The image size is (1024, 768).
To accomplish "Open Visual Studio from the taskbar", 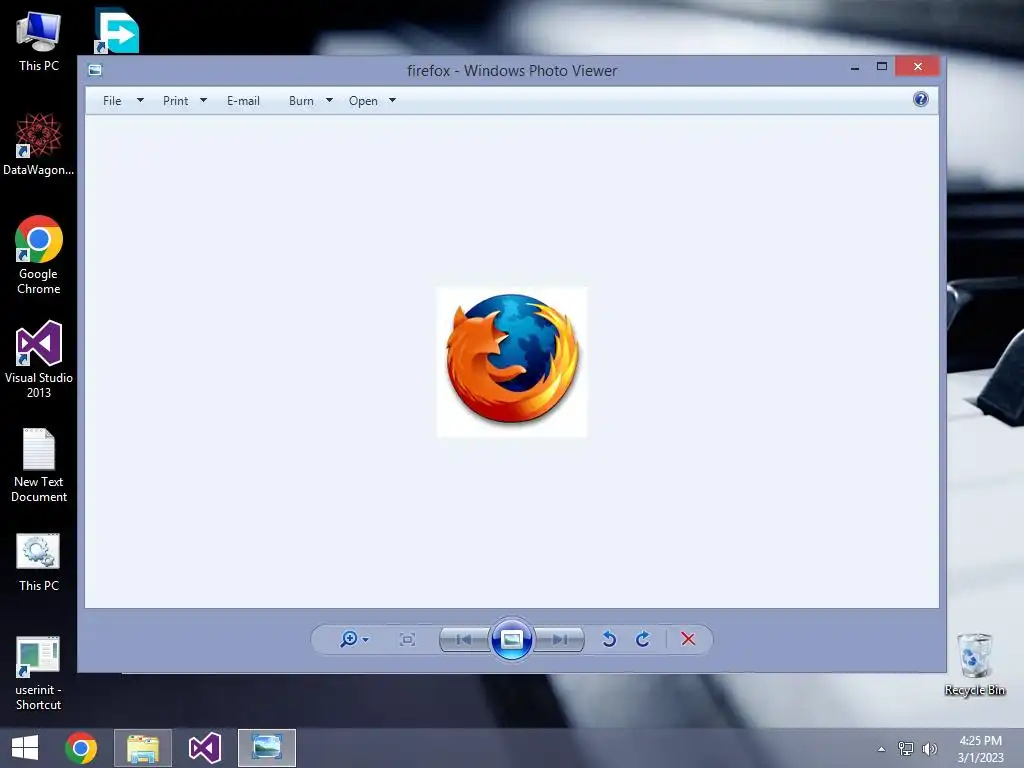I will click(x=204, y=748).
